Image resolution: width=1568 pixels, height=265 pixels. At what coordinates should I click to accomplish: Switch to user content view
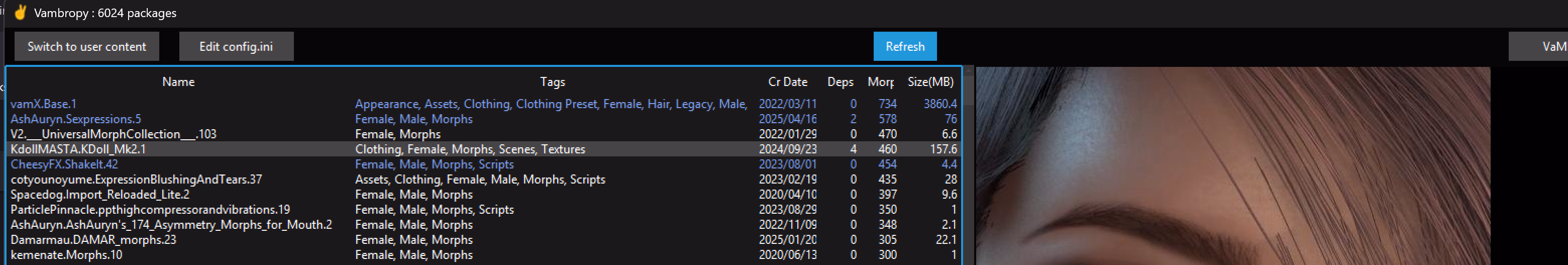pyautogui.click(x=86, y=46)
